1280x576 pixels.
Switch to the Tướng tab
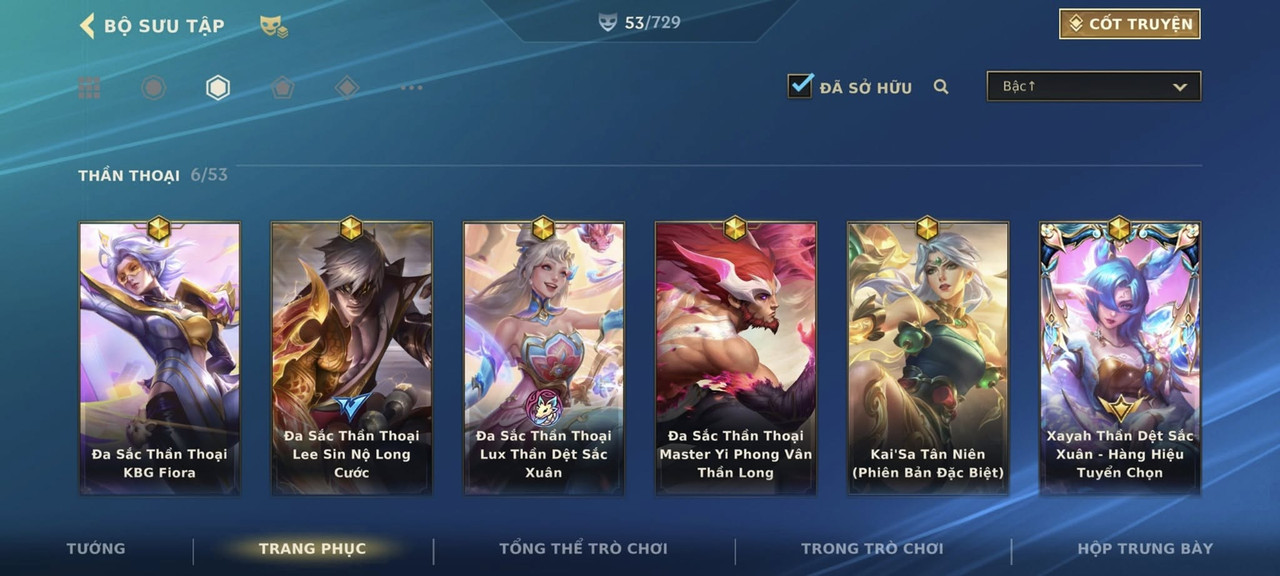[96, 548]
